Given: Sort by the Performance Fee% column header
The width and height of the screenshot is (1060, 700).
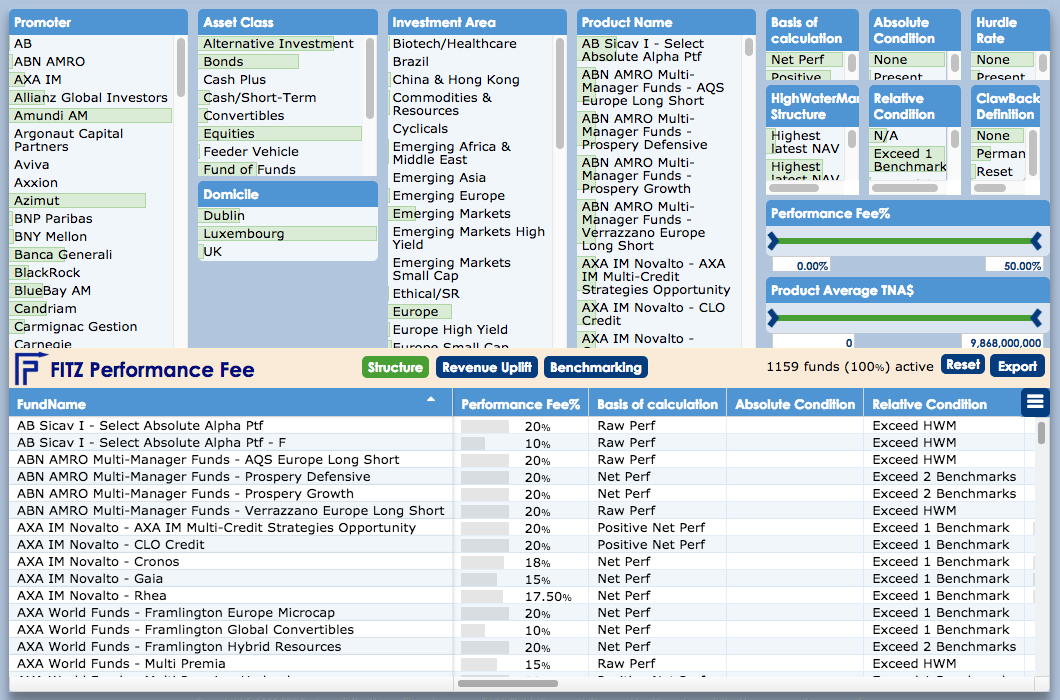Looking at the screenshot, I should click(520, 405).
